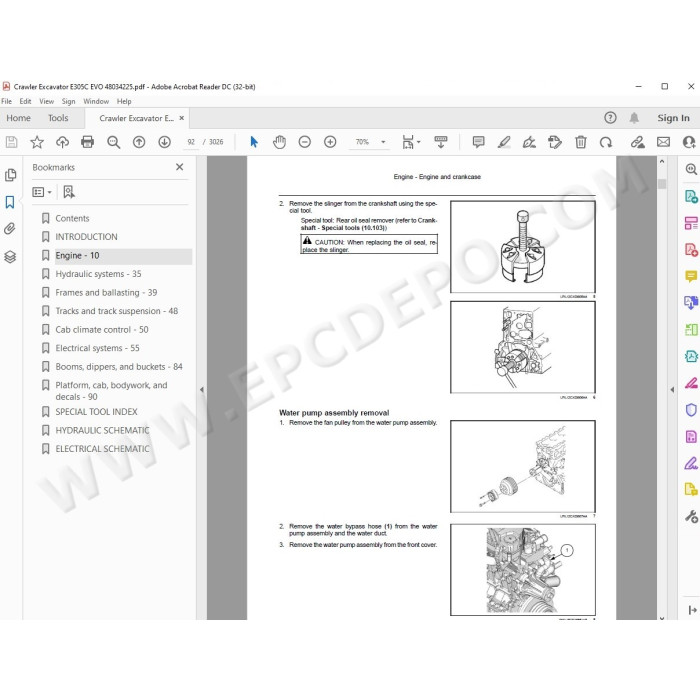Edit the page number field
This screenshot has height=700, width=700.
click(191, 142)
